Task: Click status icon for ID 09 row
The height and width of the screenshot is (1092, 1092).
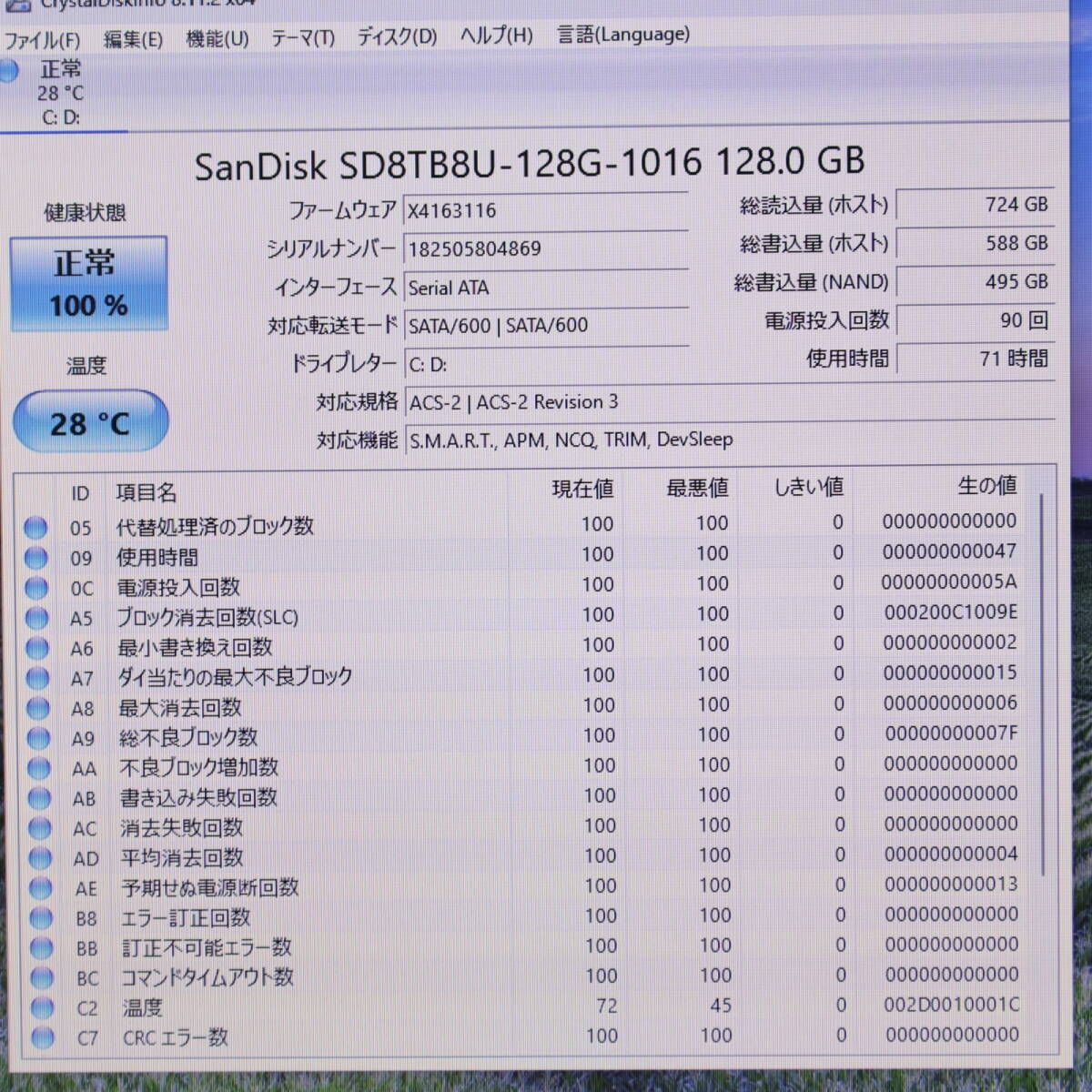Action: click(35, 558)
